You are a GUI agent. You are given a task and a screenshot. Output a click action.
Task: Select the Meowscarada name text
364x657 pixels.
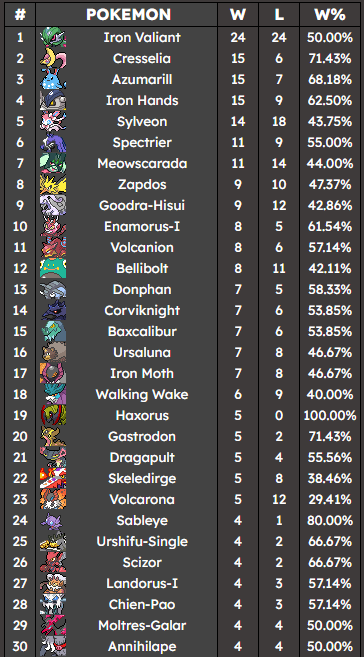(x=142, y=163)
